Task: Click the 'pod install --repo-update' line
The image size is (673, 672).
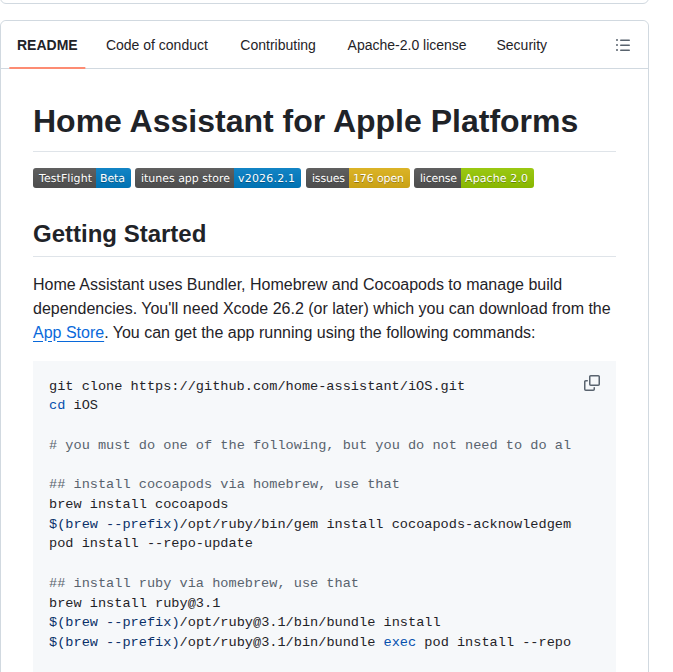Action: [151, 543]
